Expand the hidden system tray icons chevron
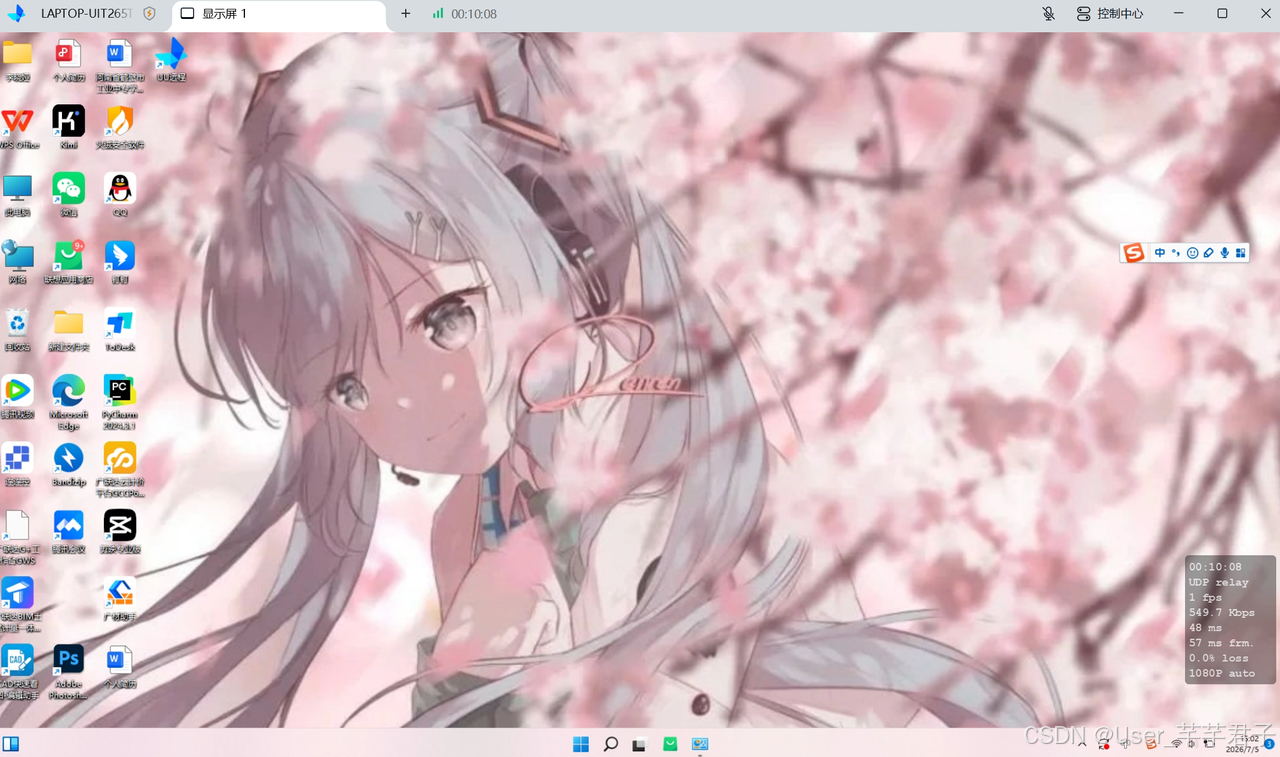Image resolution: width=1280 pixels, height=757 pixels. coord(1082,744)
